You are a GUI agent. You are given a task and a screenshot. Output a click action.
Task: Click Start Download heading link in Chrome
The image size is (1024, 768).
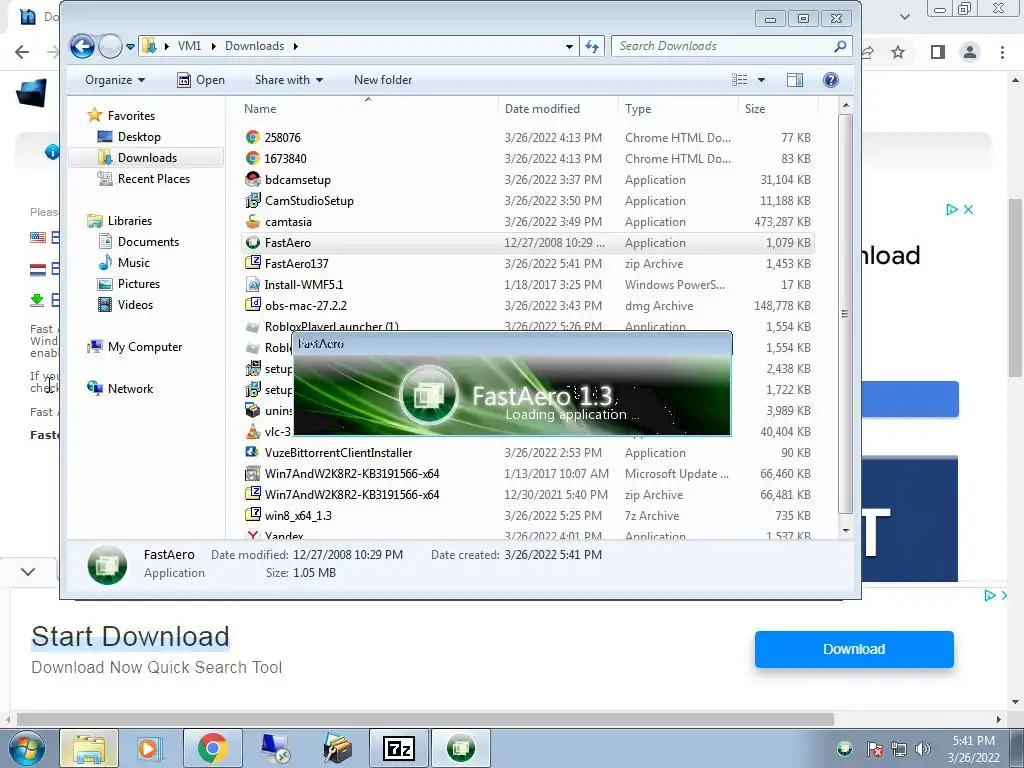[131, 637]
